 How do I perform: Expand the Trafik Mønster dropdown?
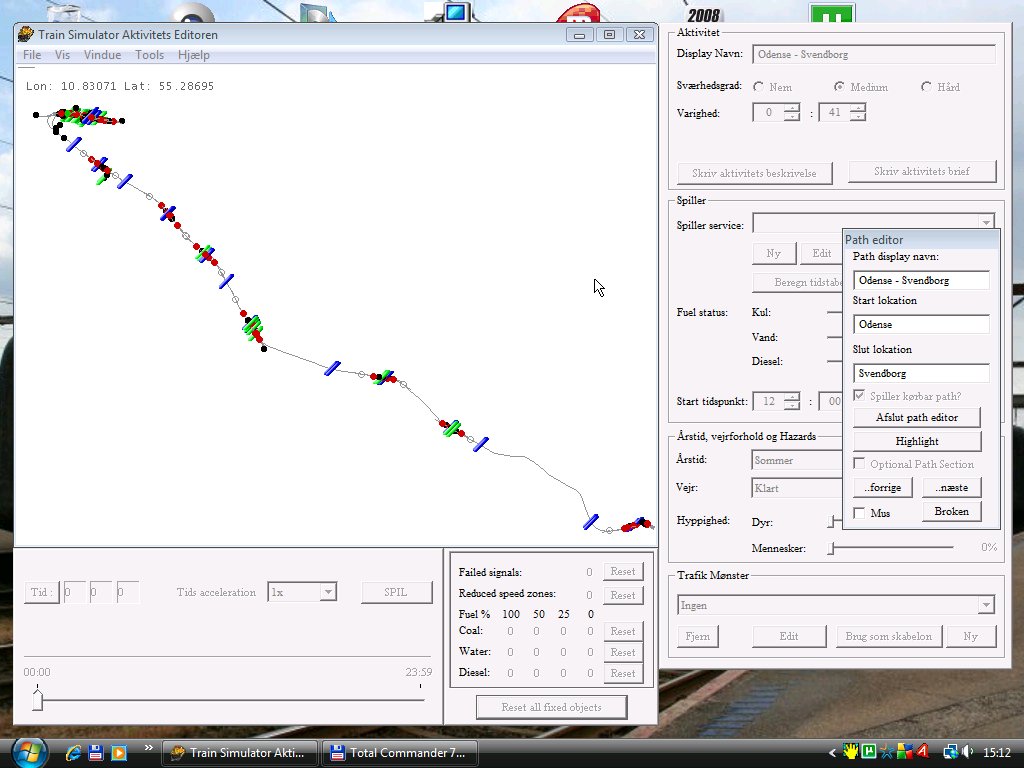click(986, 605)
